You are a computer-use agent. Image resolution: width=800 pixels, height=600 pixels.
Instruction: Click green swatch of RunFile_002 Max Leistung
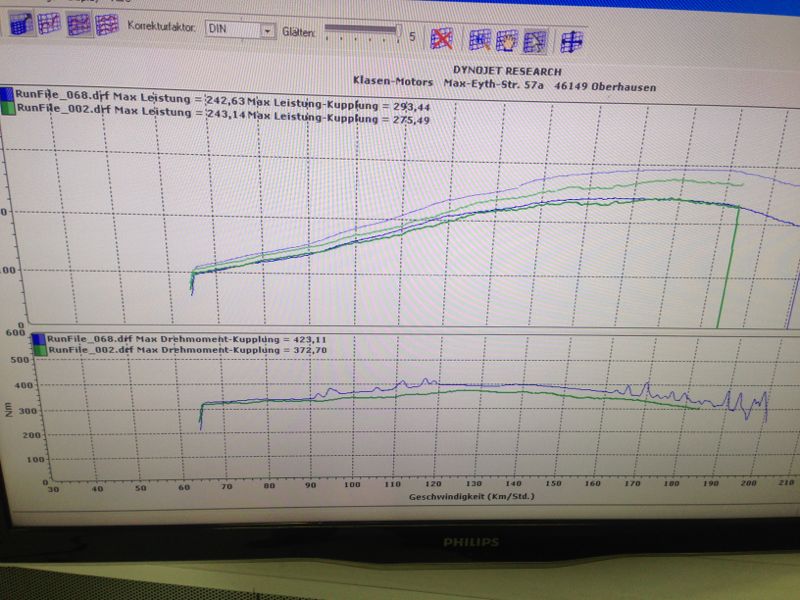tap(9, 109)
